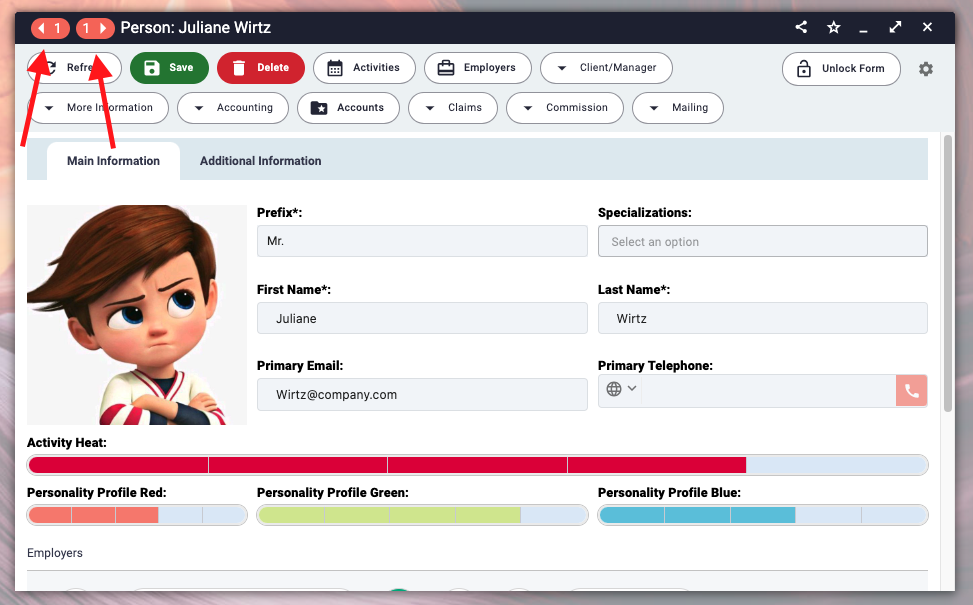The image size is (973, 605).
Task: Go to previous record with left arrow pill
Action: click(x=50, y=28)
